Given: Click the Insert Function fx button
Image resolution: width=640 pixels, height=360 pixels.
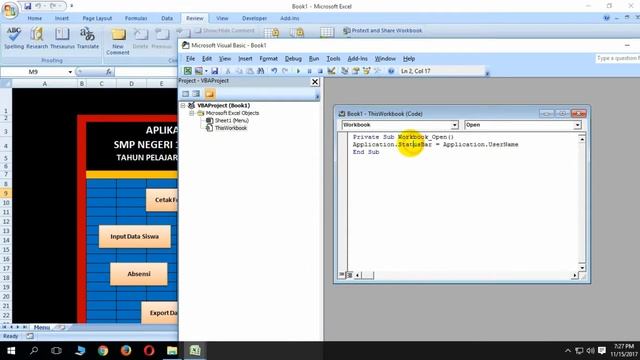Looking at the screenshot, I should (109, 72).
